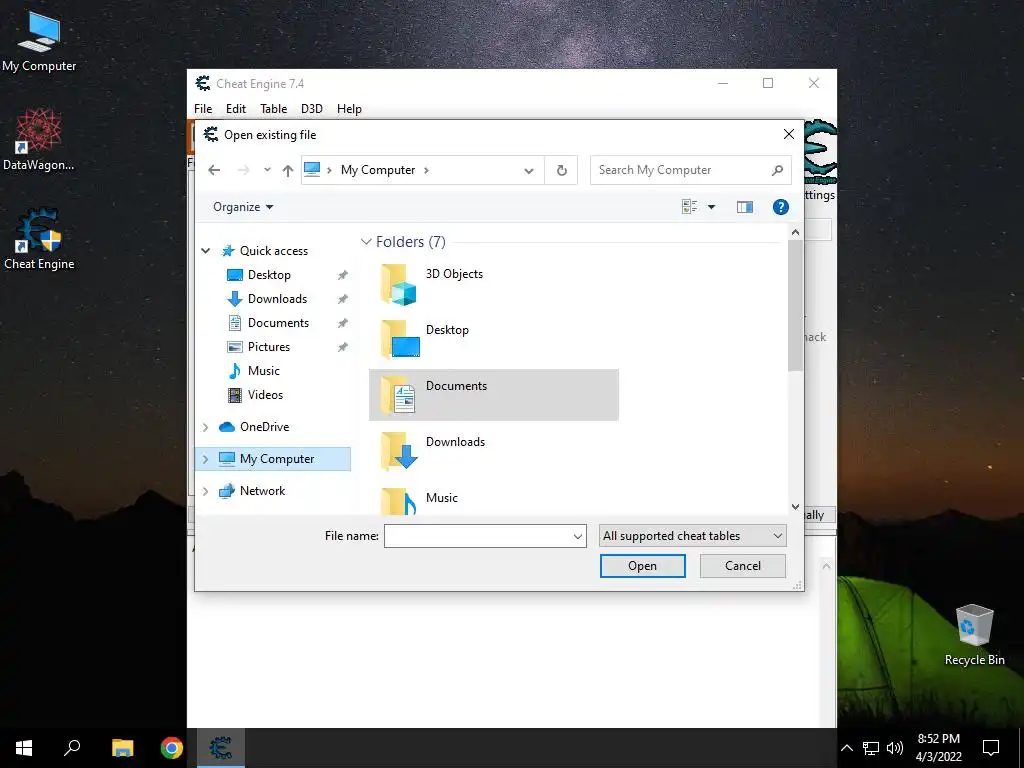1024x768 pixels.
Task: Open the Organize dropdown menu
Action: point(243,207)
